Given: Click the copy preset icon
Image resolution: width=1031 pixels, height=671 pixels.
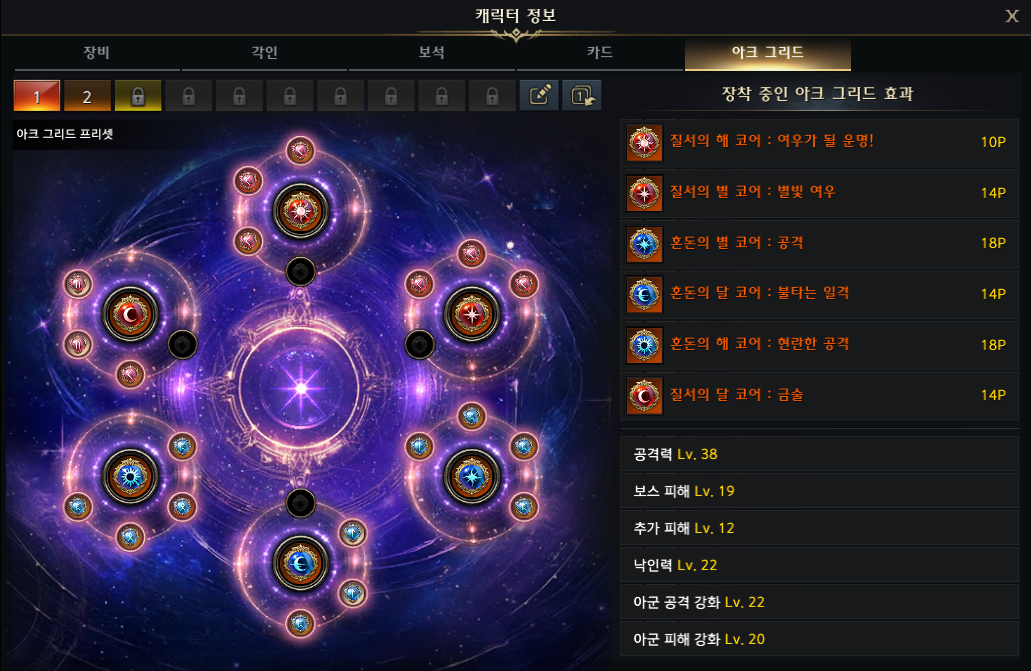Looking at the screenshot, I should [x=582, y=96].
